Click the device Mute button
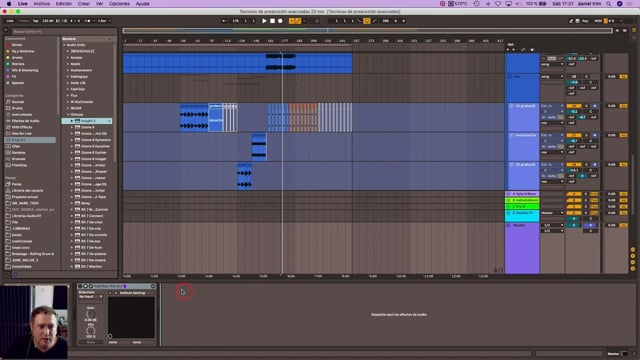This screenshot has width=640, height=360. [91, 342]
